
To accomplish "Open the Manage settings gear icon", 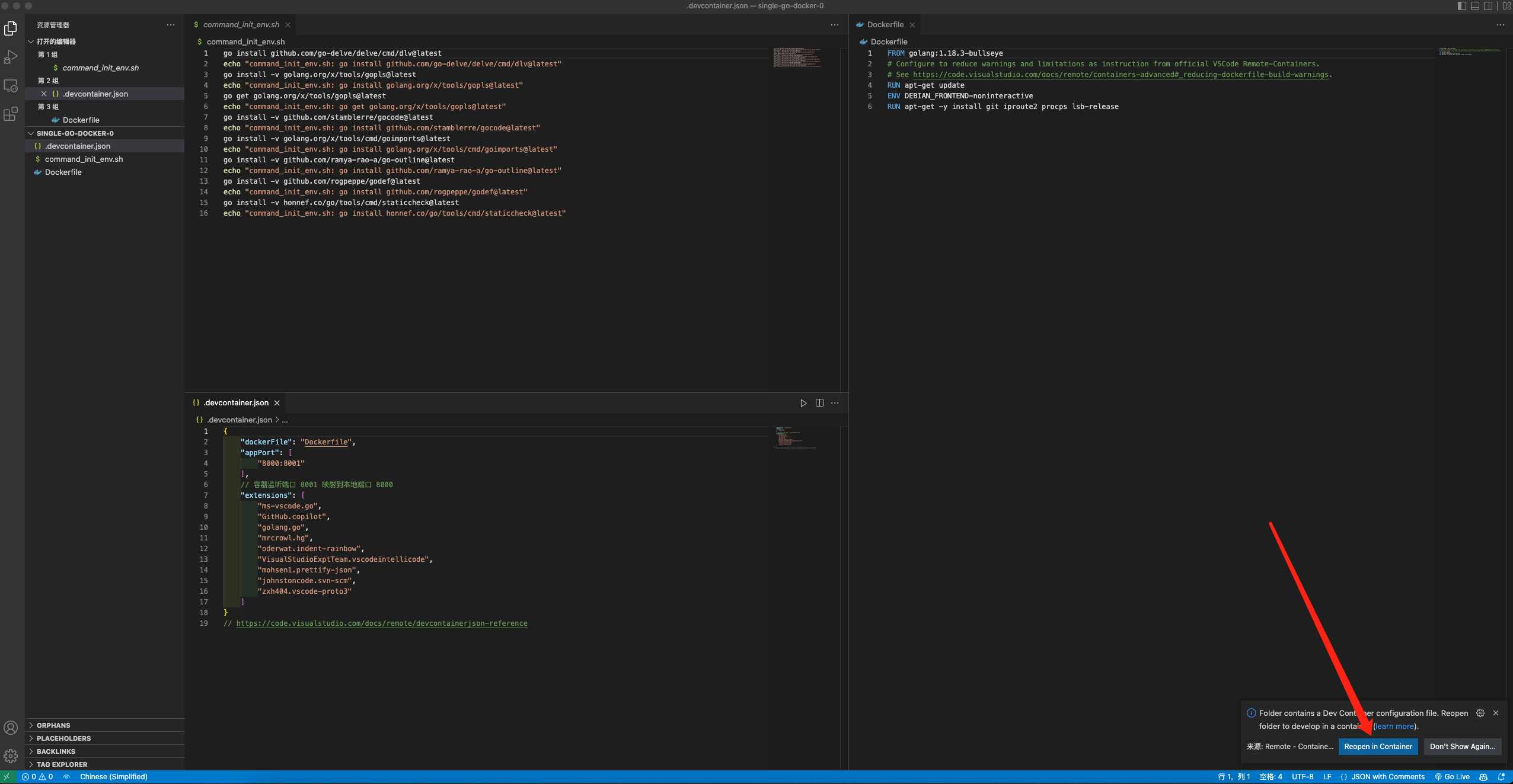I will coord(11,756).
